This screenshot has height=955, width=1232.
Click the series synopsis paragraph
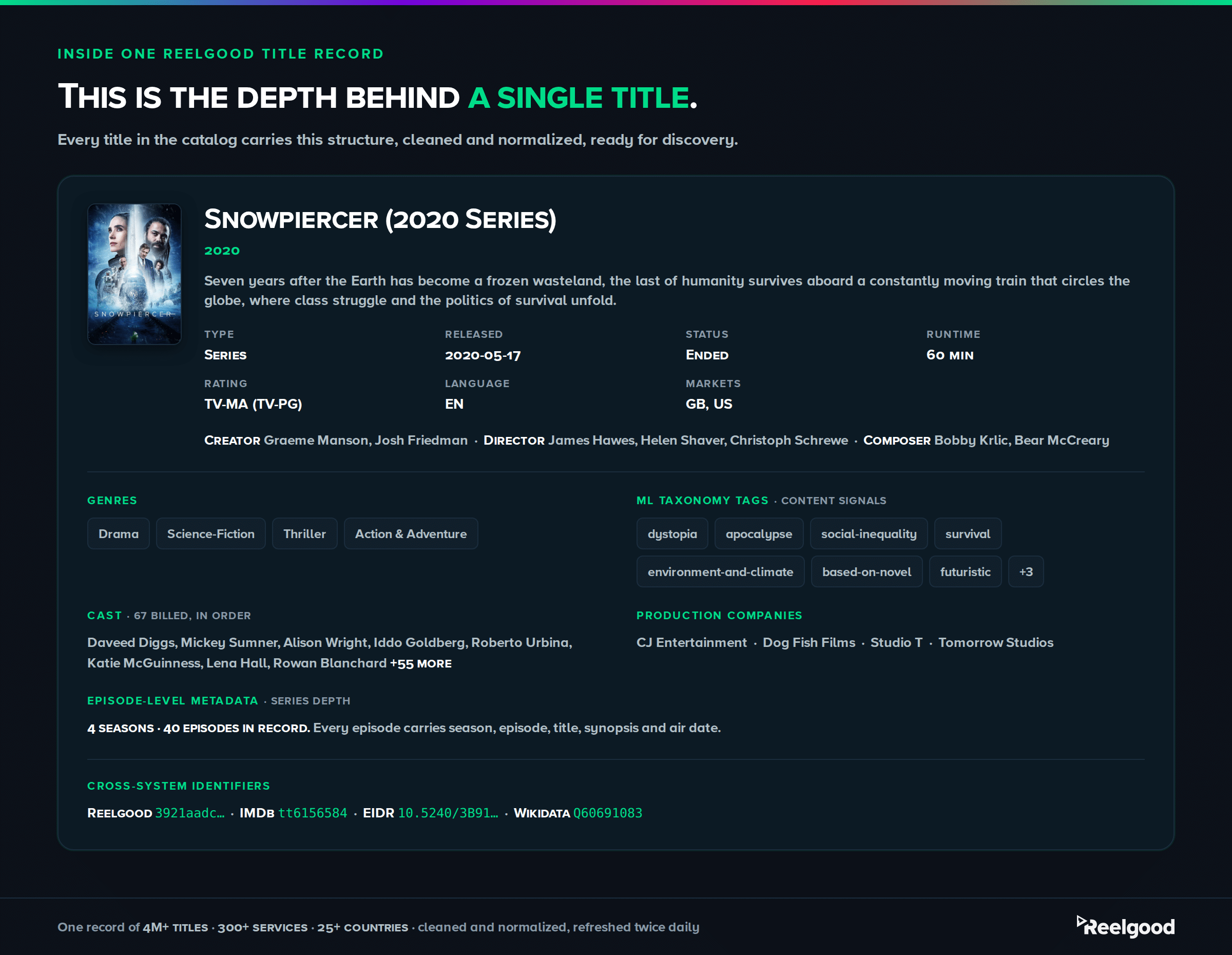[667, 291]
